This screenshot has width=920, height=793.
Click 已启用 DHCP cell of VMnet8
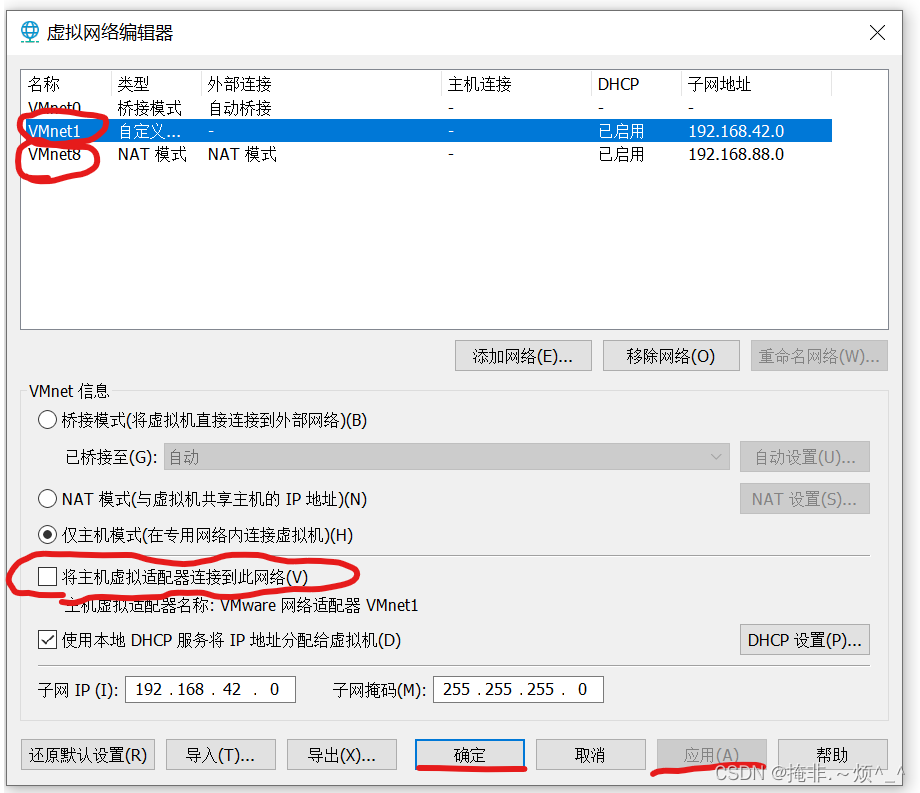[621, 154]
